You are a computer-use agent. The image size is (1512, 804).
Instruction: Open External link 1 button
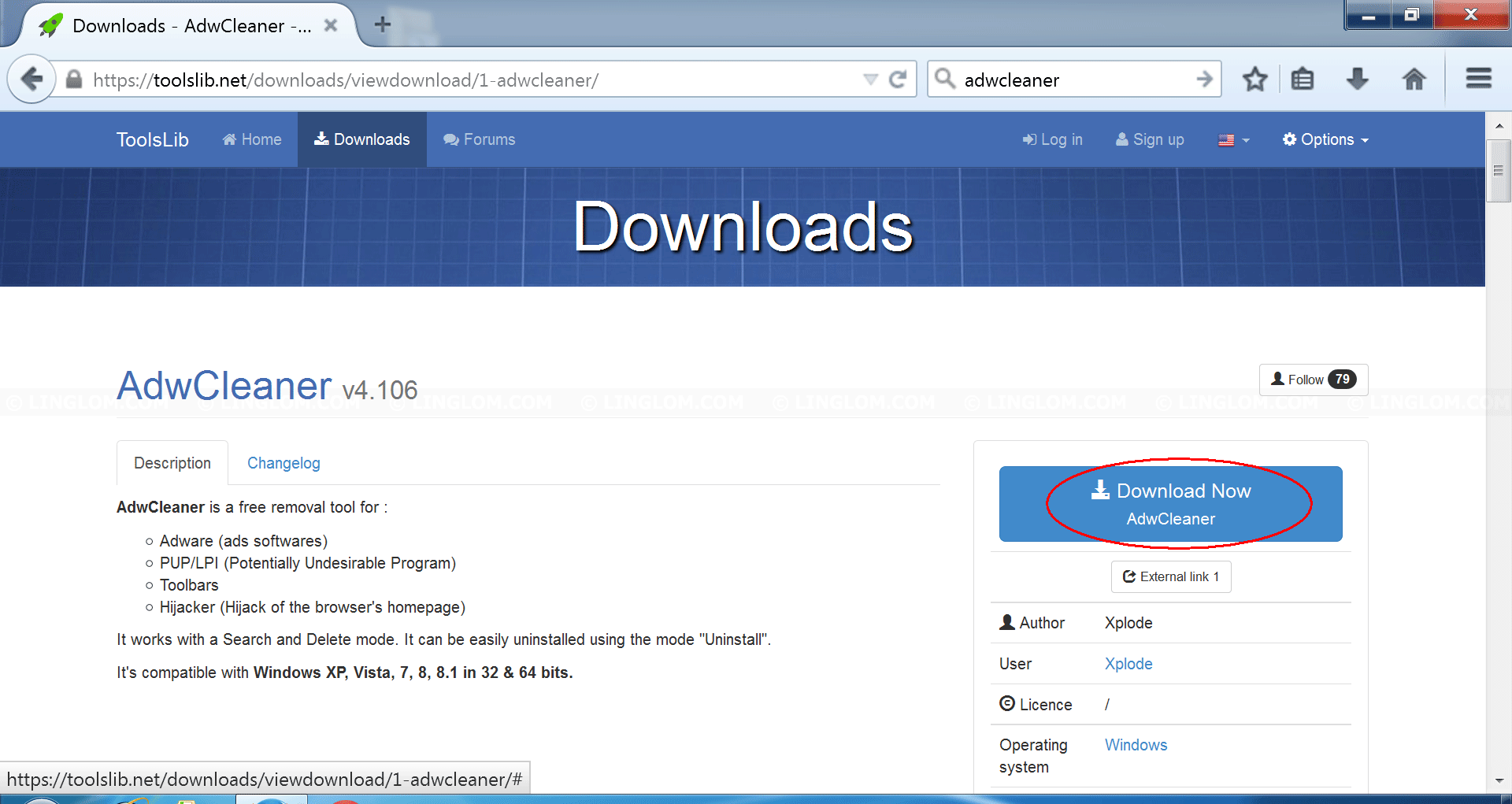tap(1171, 576)
